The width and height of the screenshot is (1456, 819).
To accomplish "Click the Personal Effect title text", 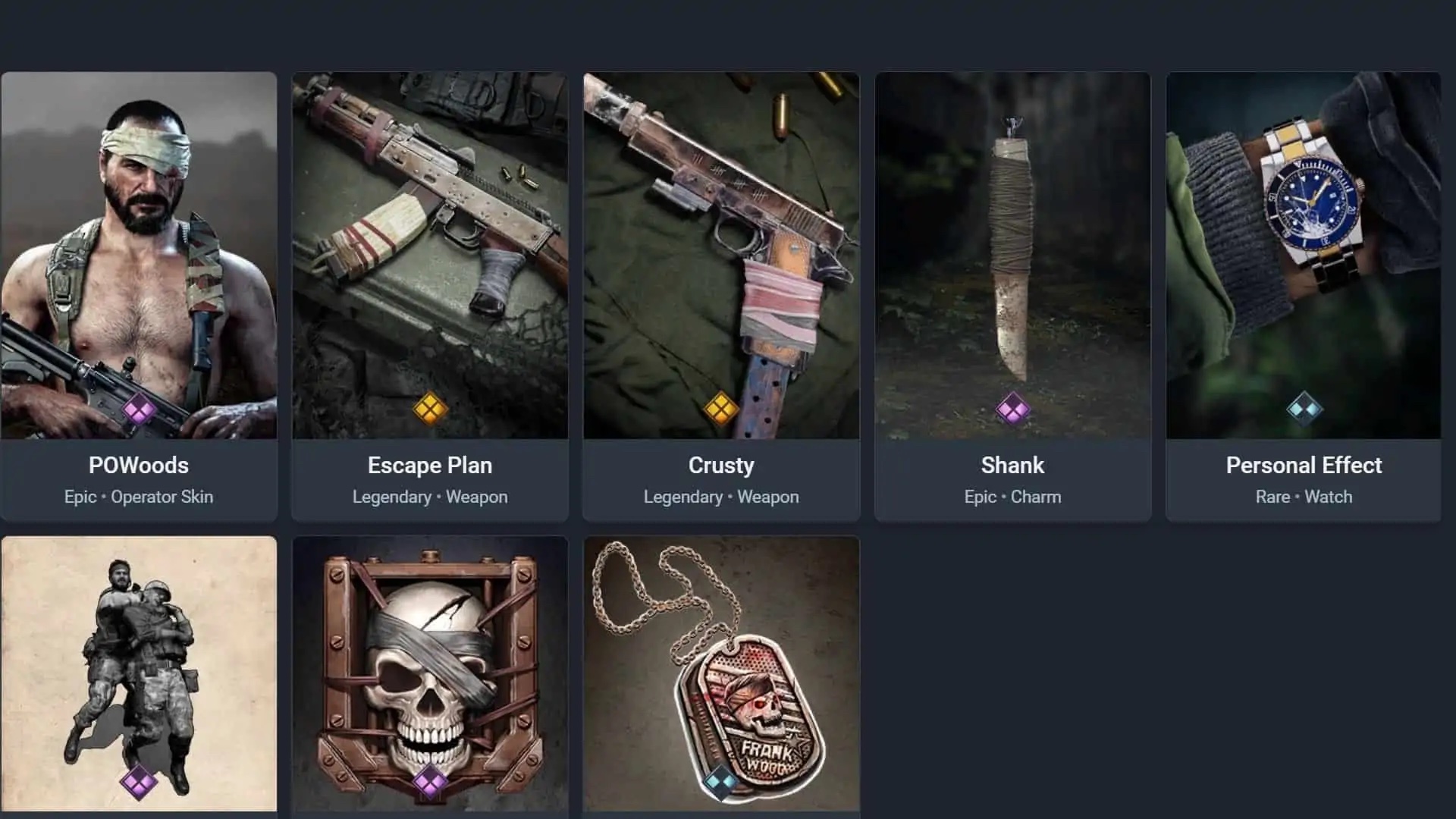I will [1304, 465].
